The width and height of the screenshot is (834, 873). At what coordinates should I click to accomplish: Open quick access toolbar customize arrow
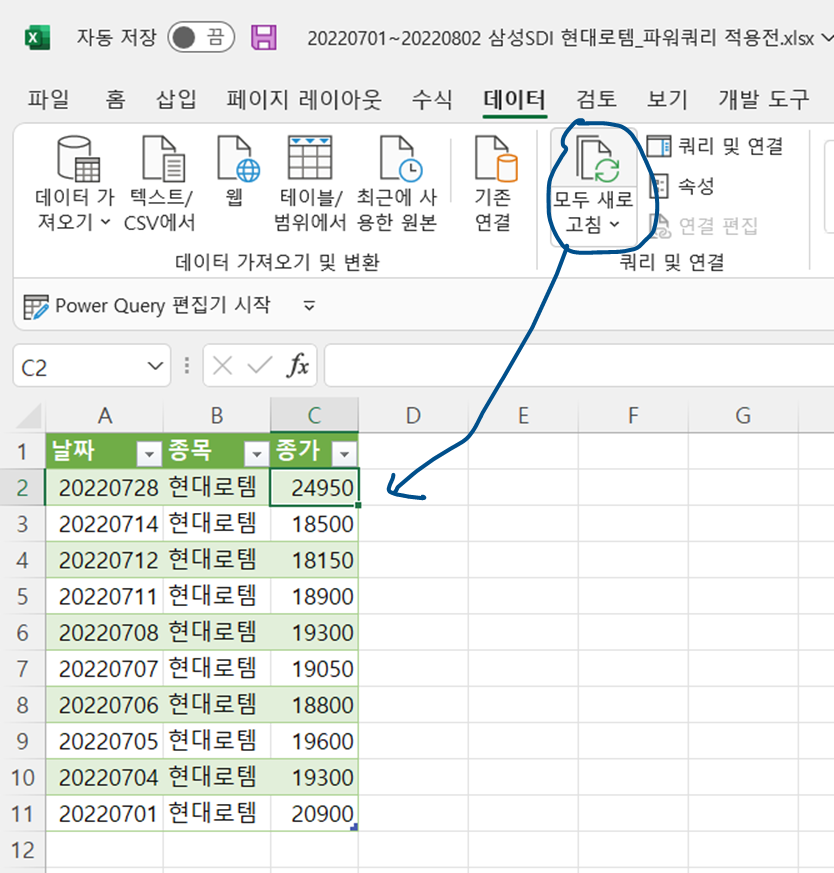[x=309, y=306]
